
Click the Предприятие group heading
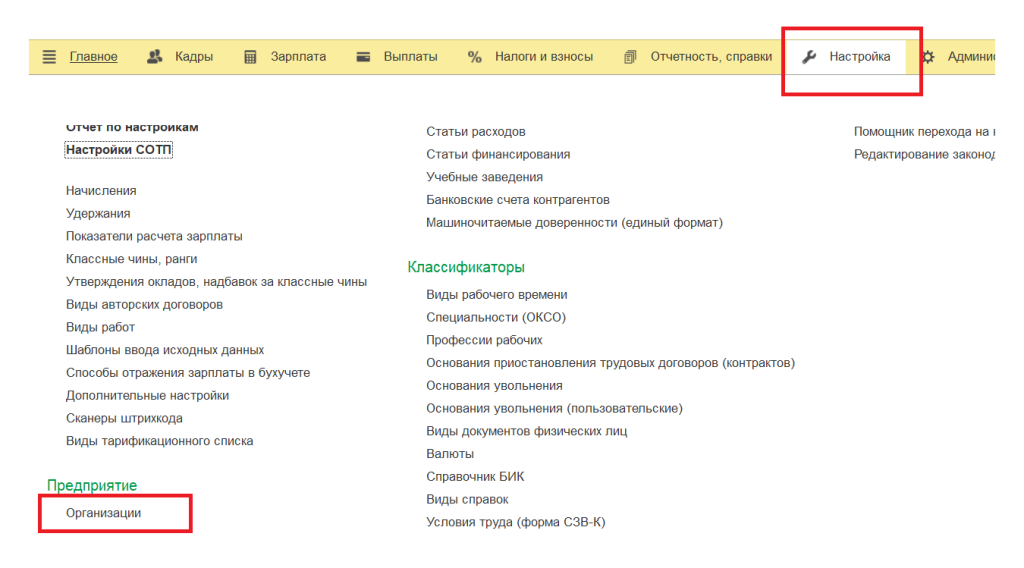point(92,486)
